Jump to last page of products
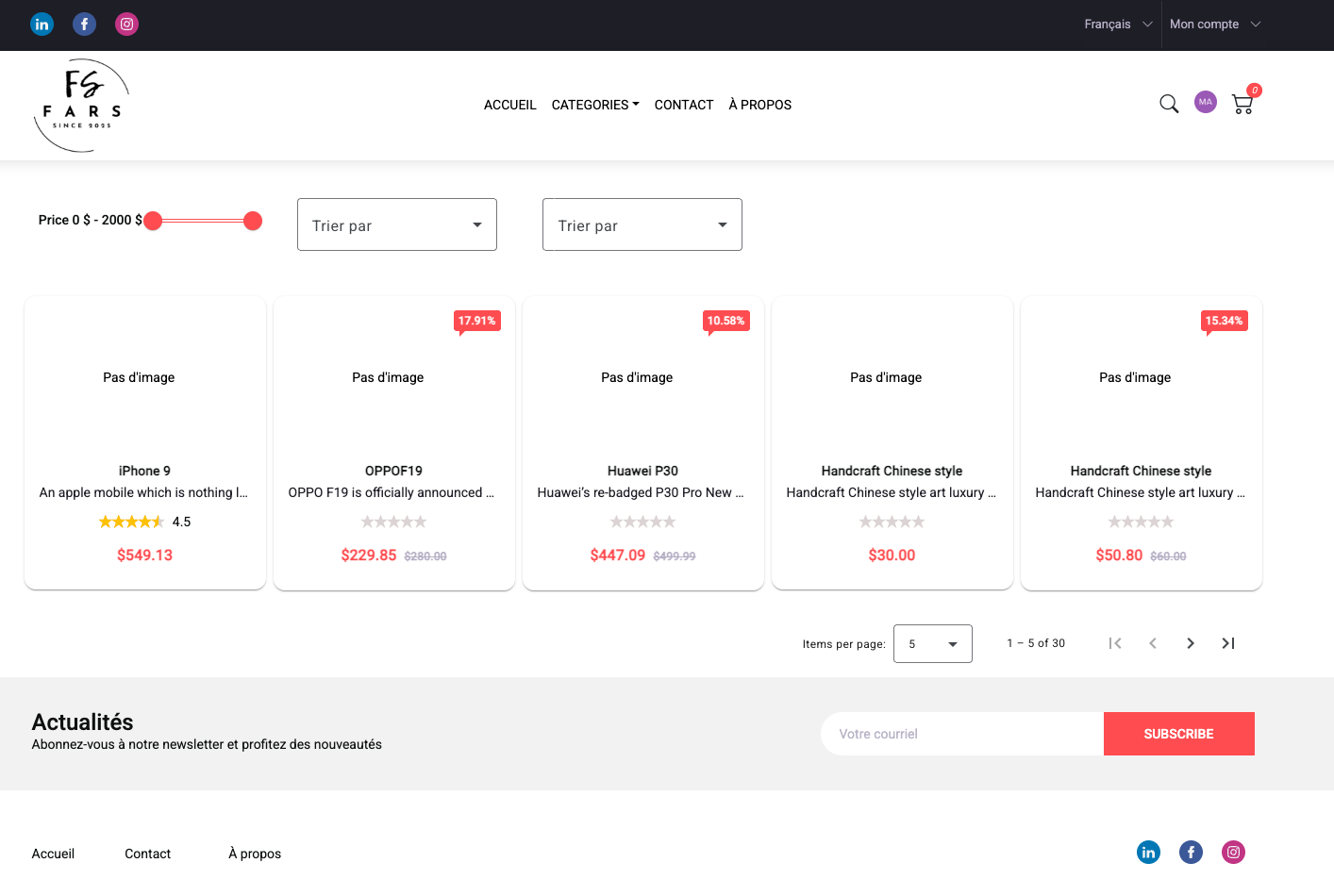Viewport: 1334px width, 896px height. (1228, 643)
